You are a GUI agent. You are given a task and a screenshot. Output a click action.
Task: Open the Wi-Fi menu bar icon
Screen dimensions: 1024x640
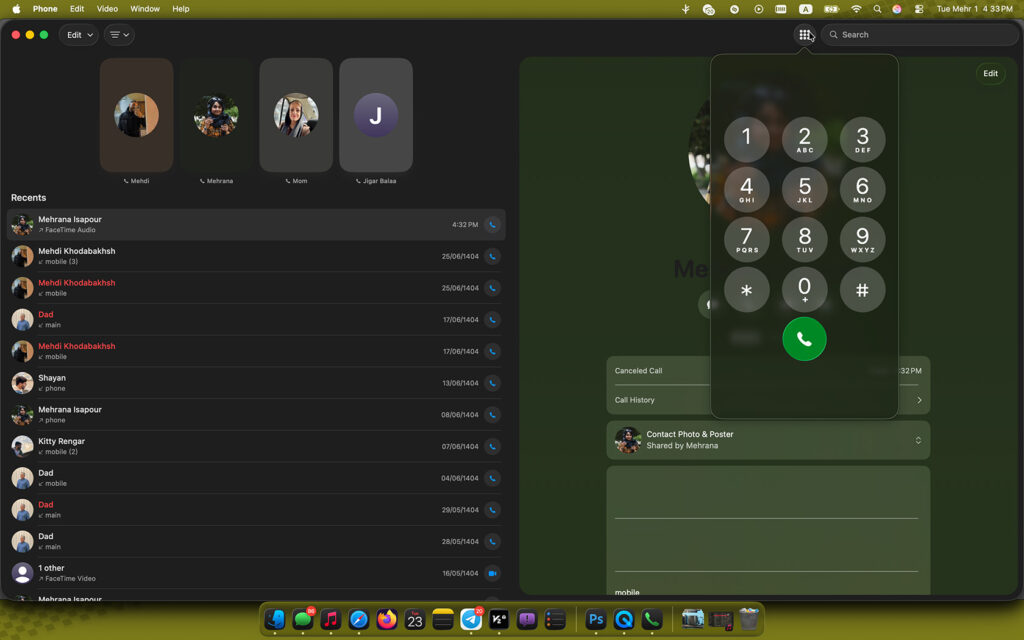point(856,9)
